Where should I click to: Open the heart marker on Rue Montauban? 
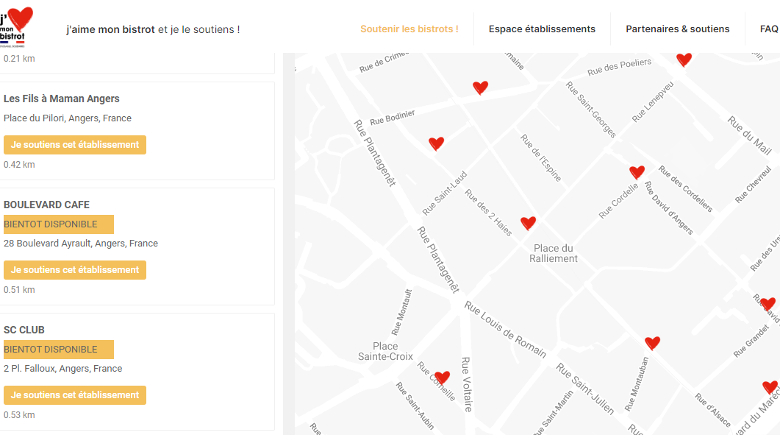[652, 343]
